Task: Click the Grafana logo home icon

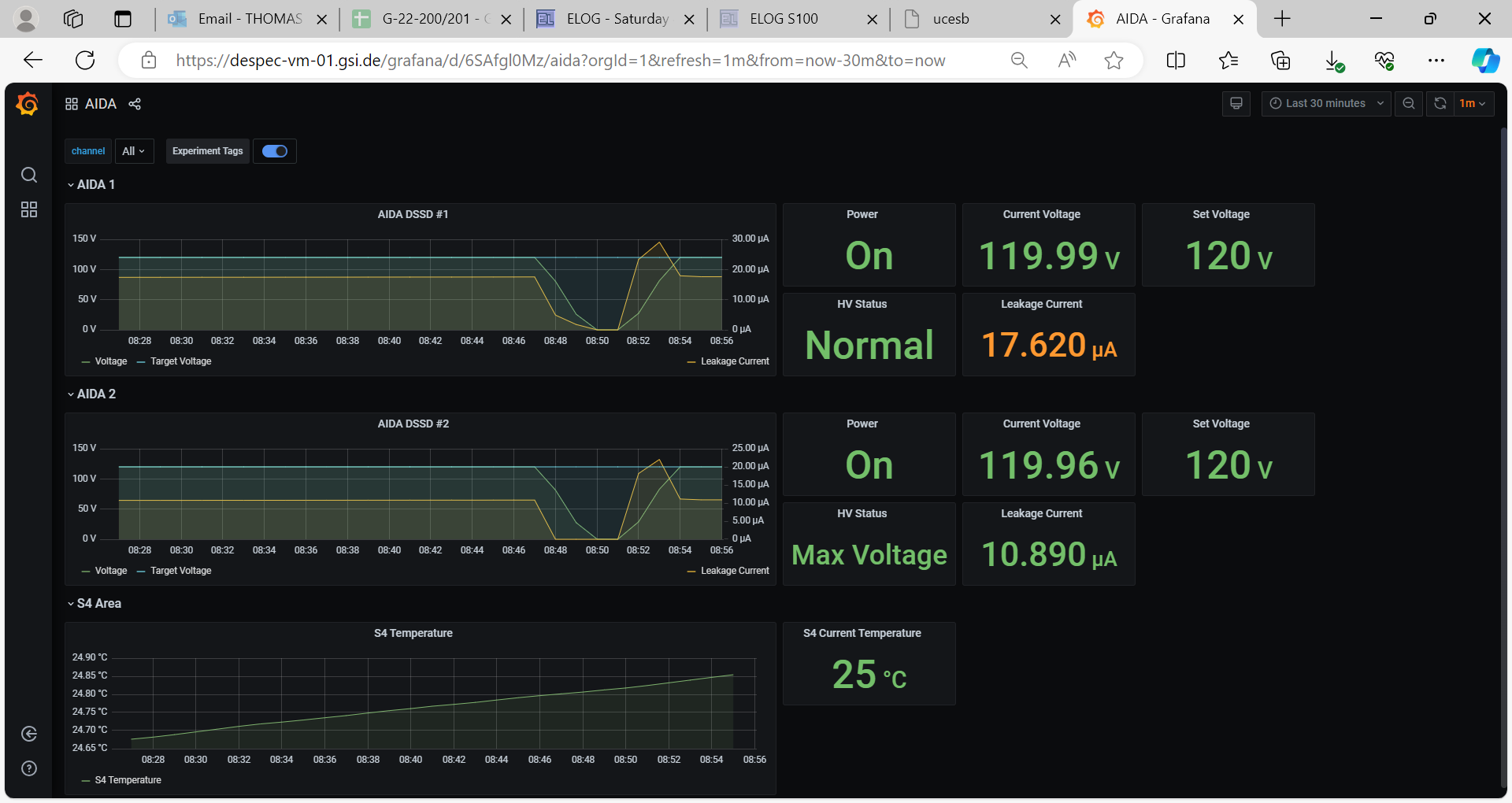Action: pos(28,104)
